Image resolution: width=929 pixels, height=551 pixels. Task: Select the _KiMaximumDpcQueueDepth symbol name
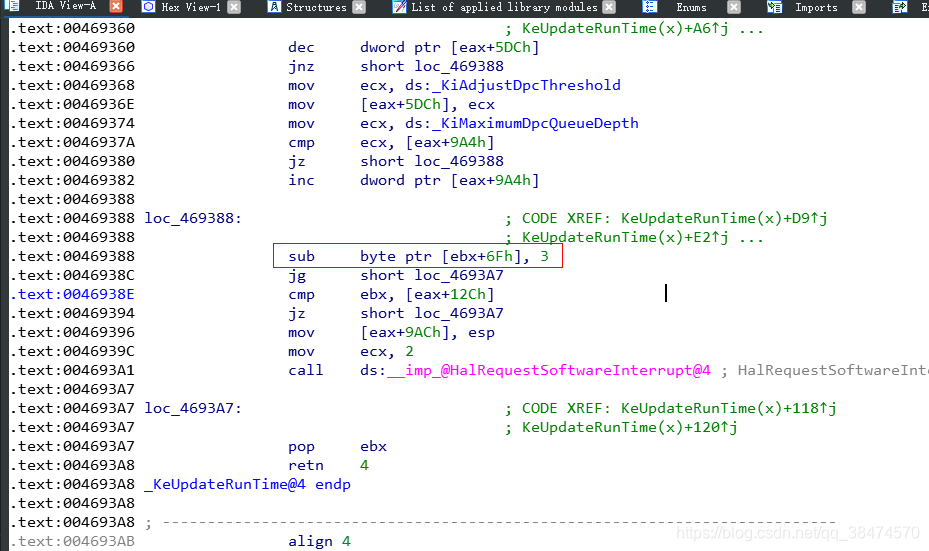click(536, 123)
